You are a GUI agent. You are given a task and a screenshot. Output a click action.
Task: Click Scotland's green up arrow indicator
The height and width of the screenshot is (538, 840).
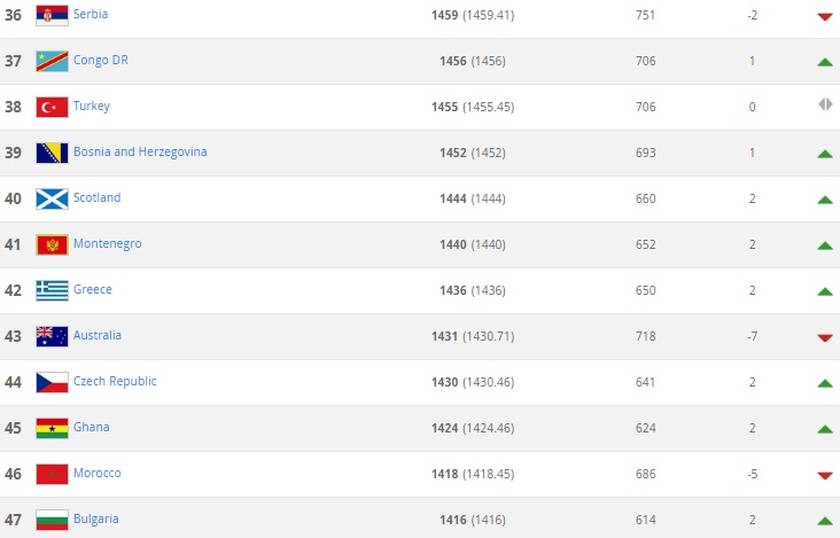click(825, 200)
